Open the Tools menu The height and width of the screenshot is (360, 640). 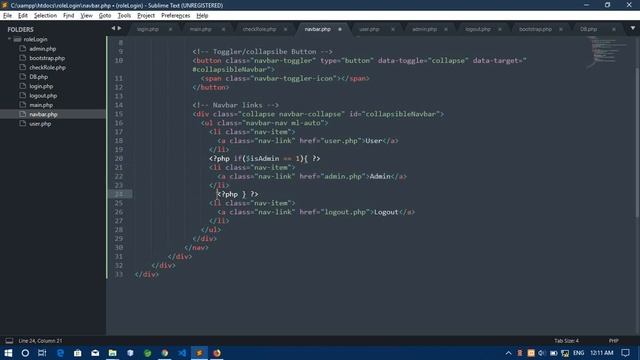pos(124,16)
